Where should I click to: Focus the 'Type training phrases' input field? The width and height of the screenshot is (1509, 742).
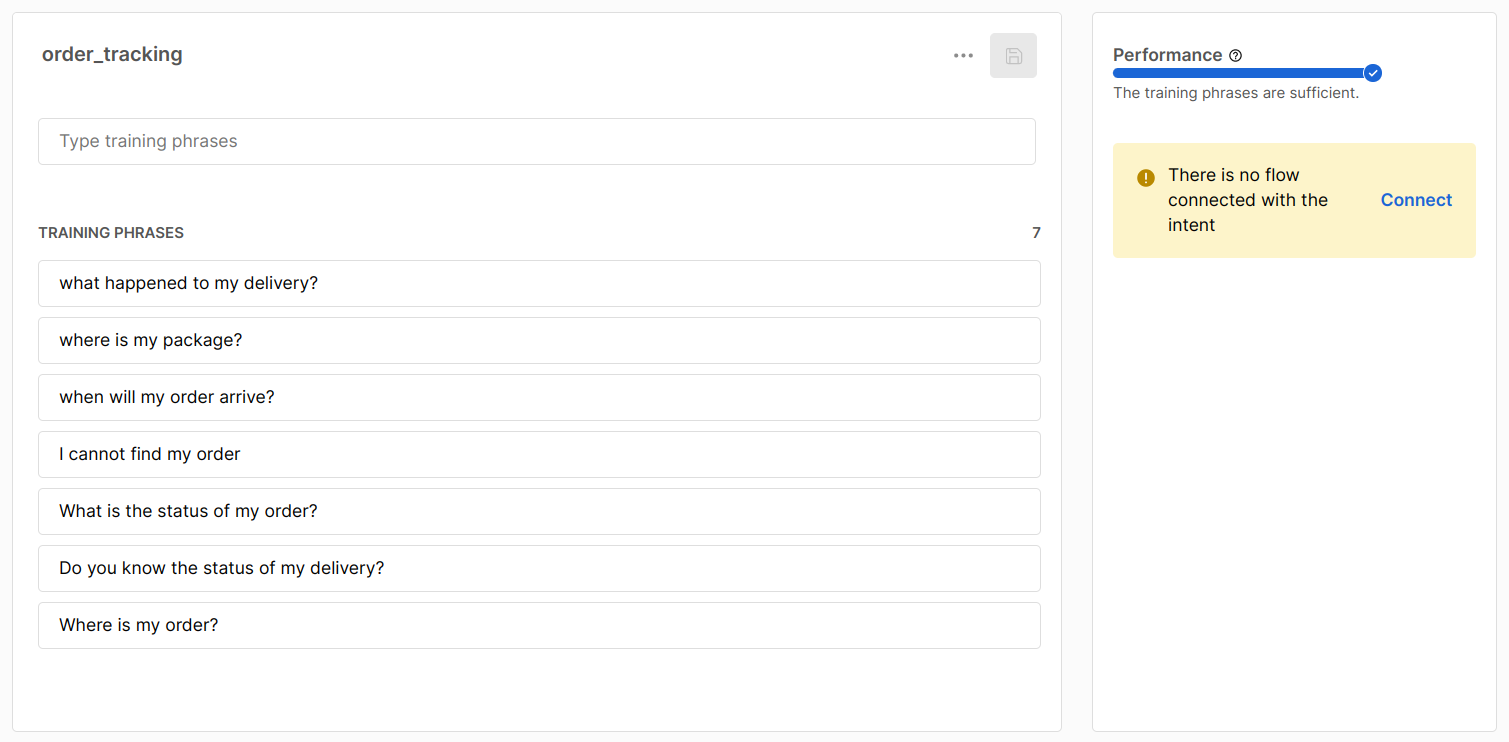coord(537,142)
